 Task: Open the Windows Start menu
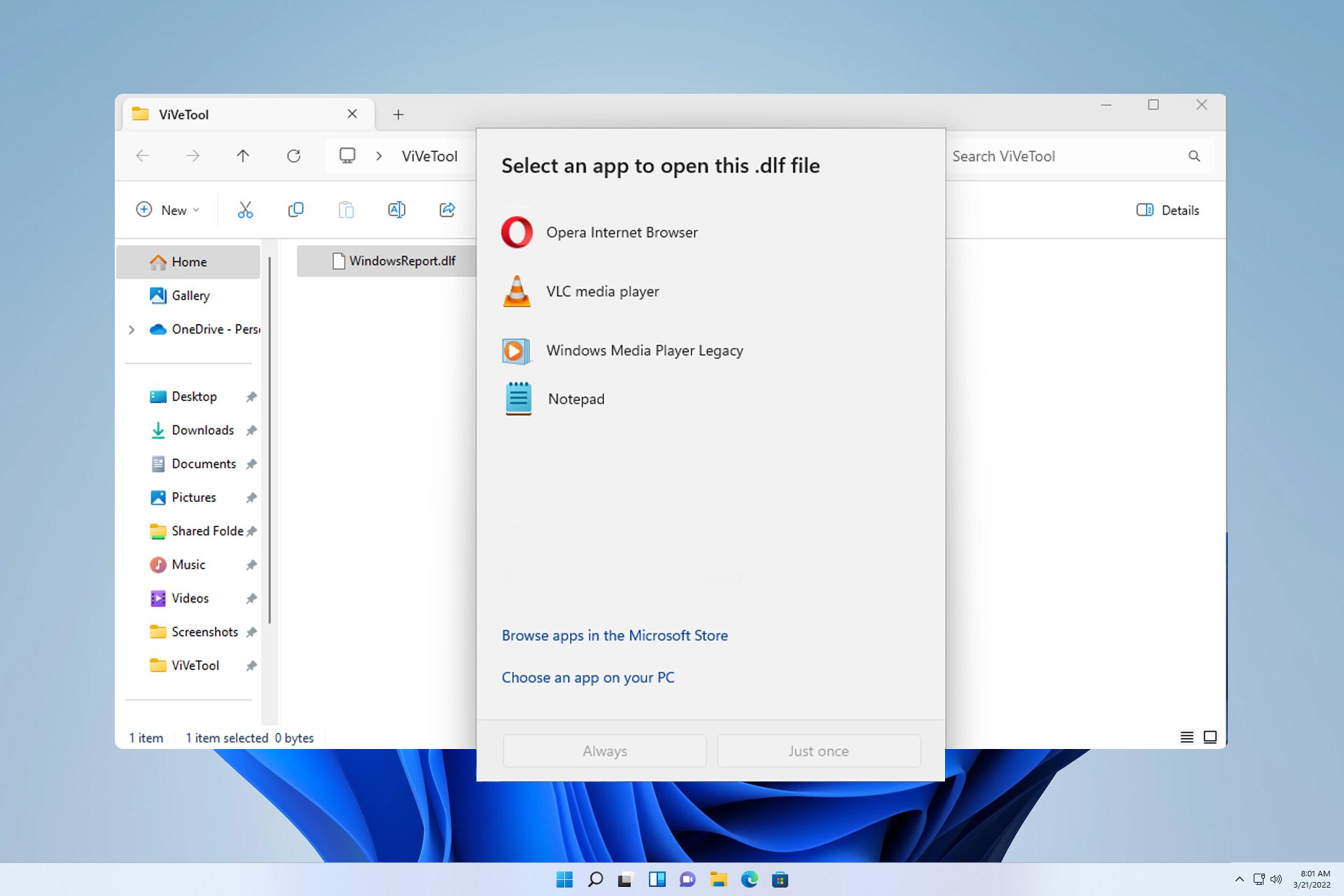[x=564, y=879]
